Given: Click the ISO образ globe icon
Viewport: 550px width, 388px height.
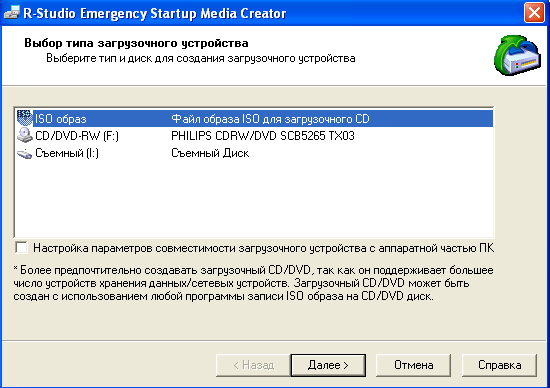Looking at the screenshot, I should [x=24, y=118].
